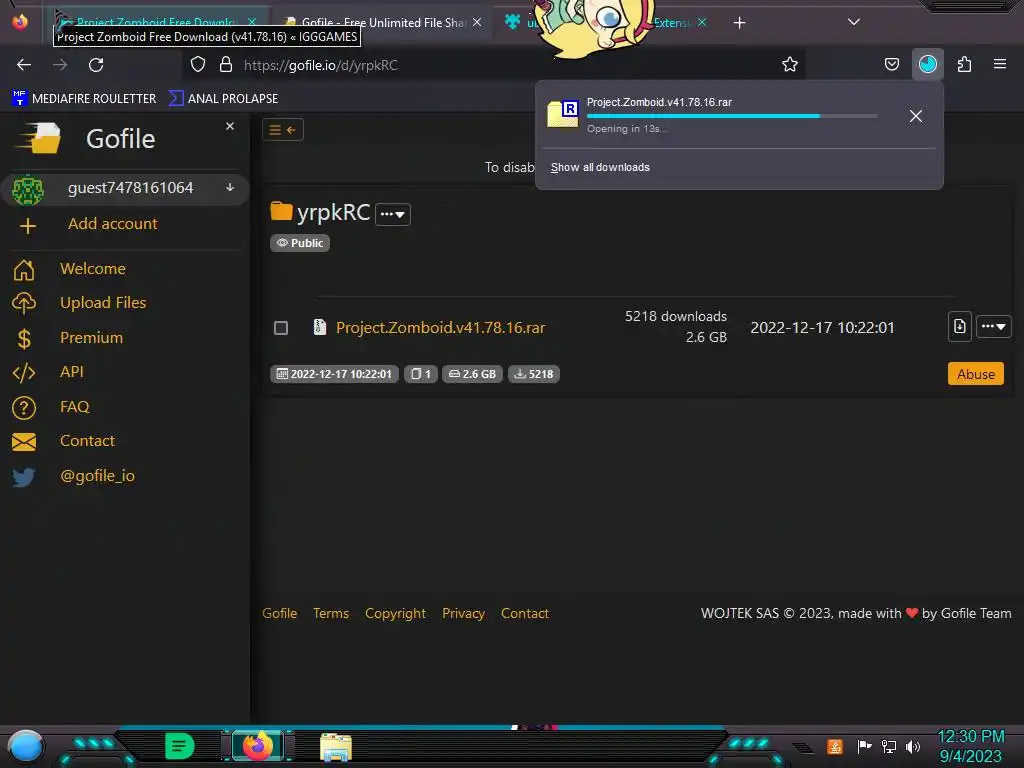Open the taskbar Start orb
1024x768 pixels.
tap(26, 746)
